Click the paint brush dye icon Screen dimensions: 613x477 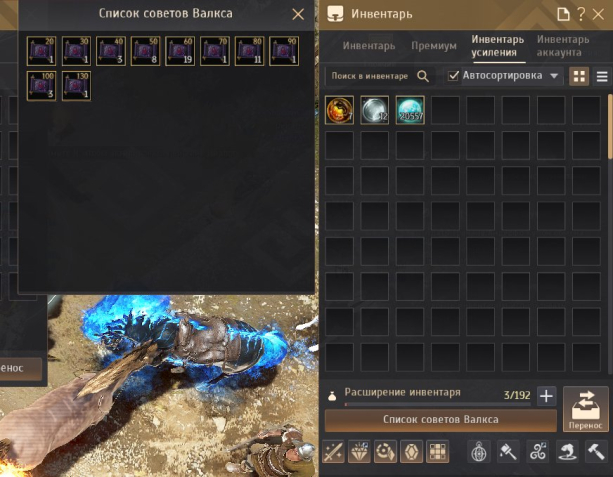tap(508, 452)
